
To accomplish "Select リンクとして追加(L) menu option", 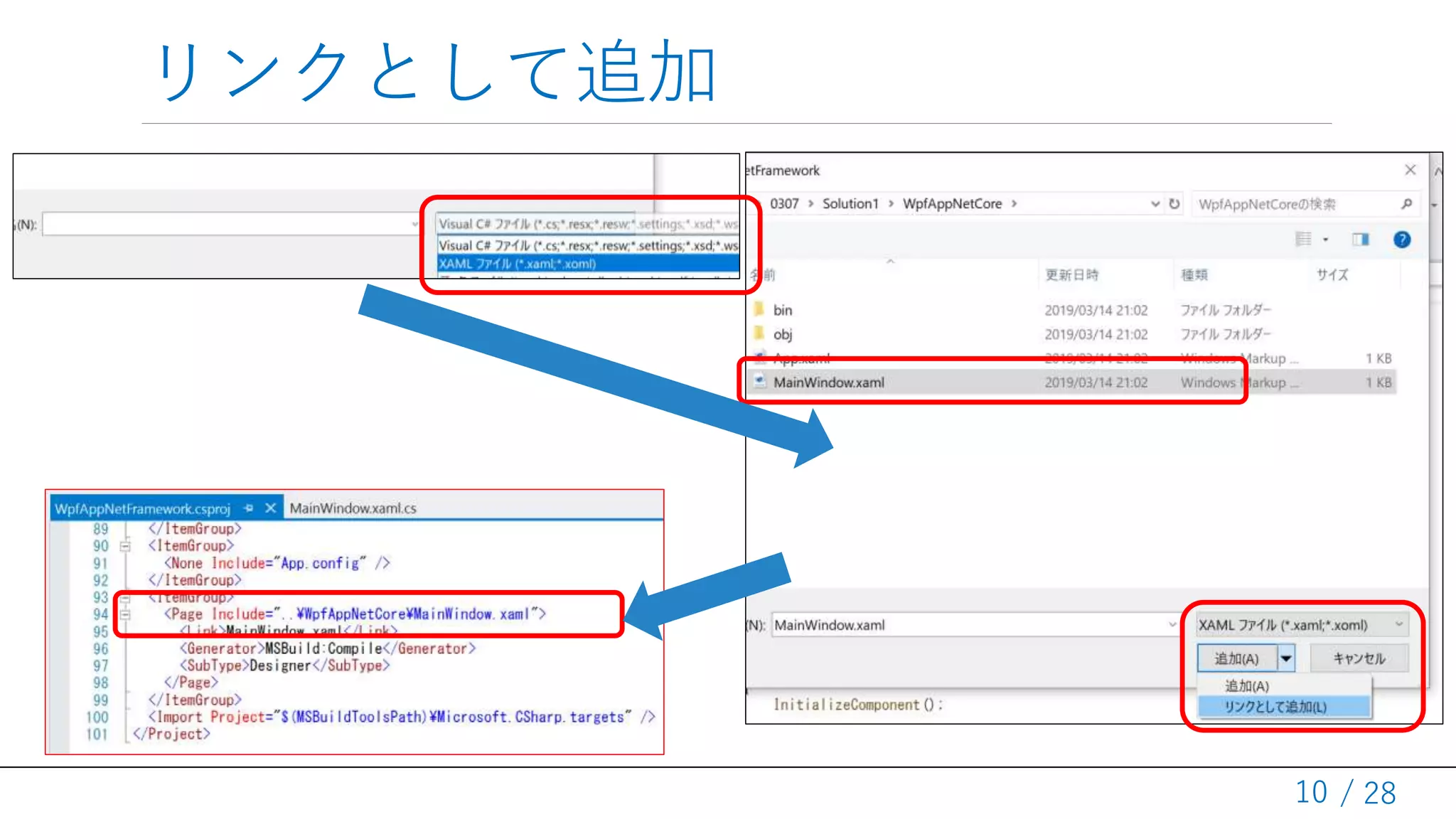I will [1275, 707].
